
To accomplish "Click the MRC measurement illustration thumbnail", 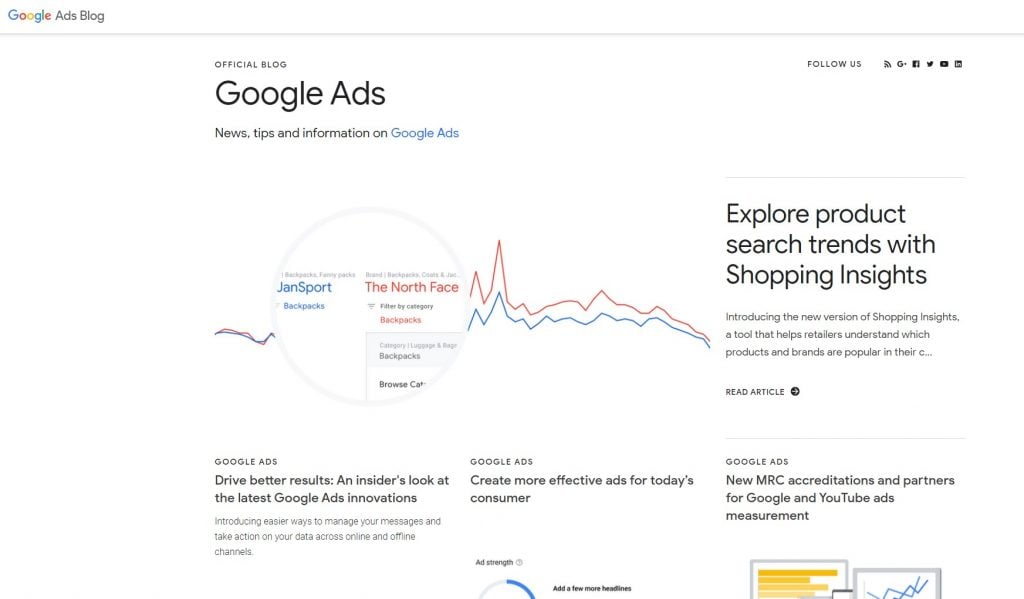I will click(845, 577).
